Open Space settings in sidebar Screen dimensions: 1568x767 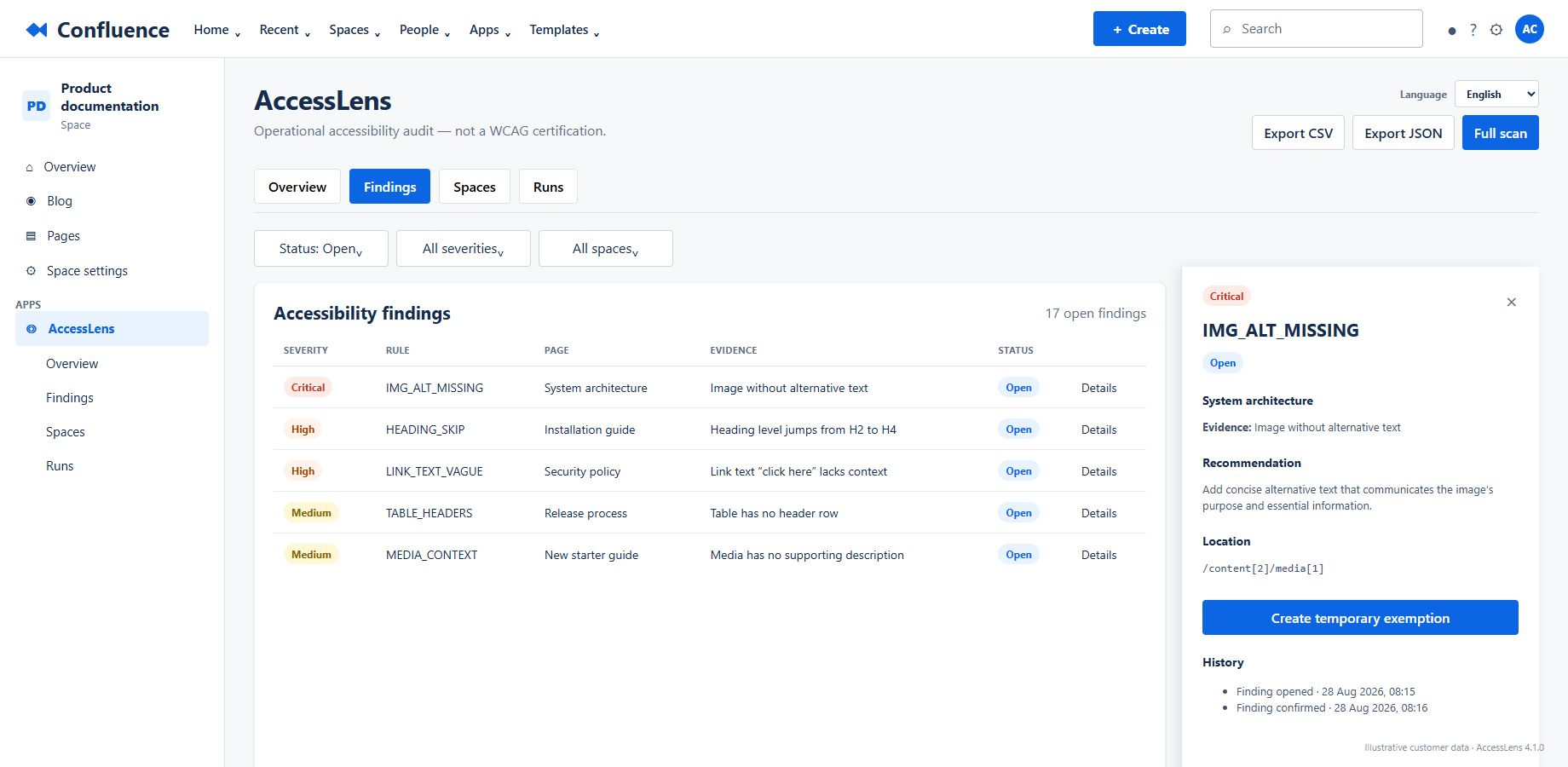pos(87,271)
